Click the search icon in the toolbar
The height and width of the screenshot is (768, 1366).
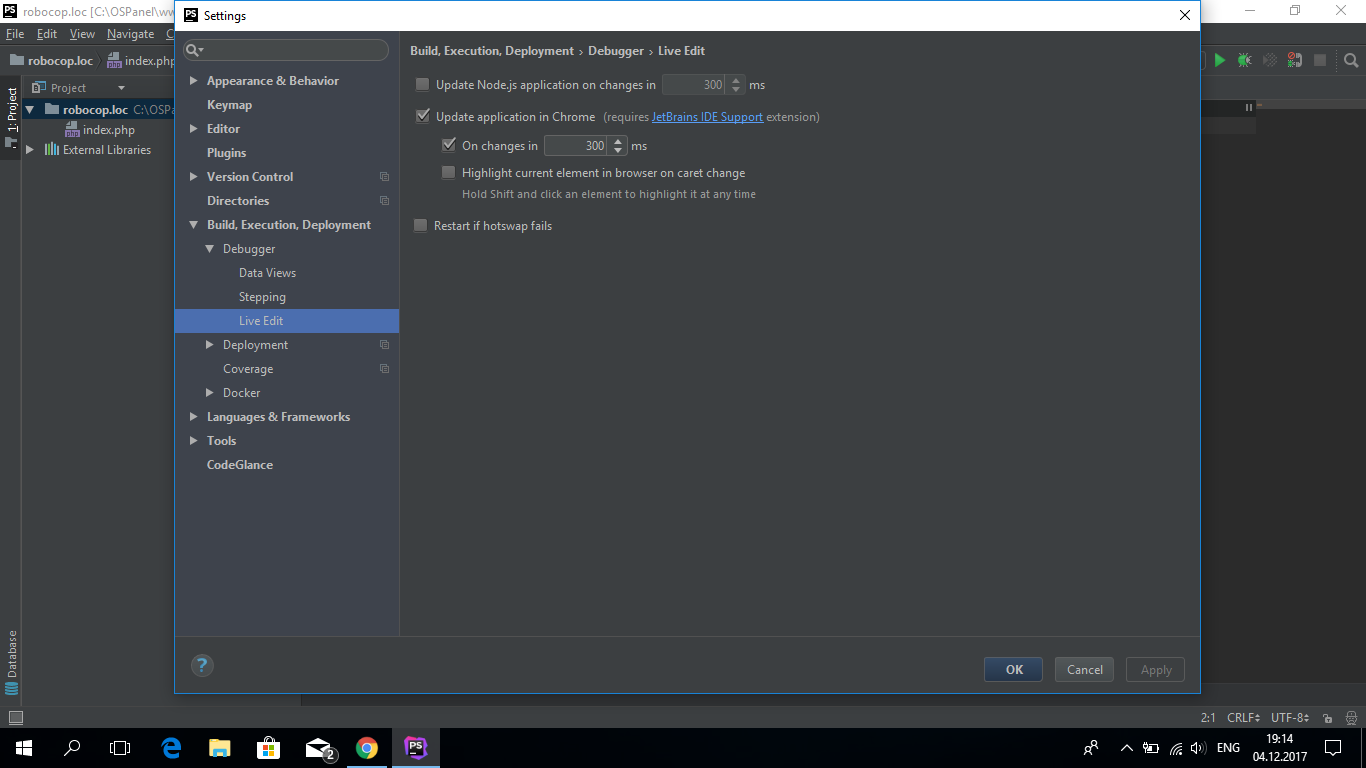[x=1351, y=60]
